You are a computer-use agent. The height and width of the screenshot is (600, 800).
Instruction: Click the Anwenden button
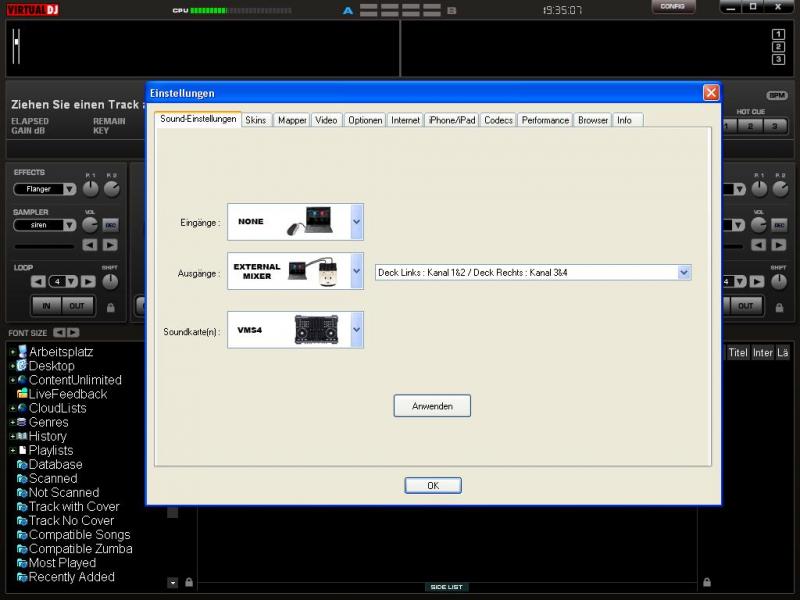pyautogui.click(x=432, y=406)
